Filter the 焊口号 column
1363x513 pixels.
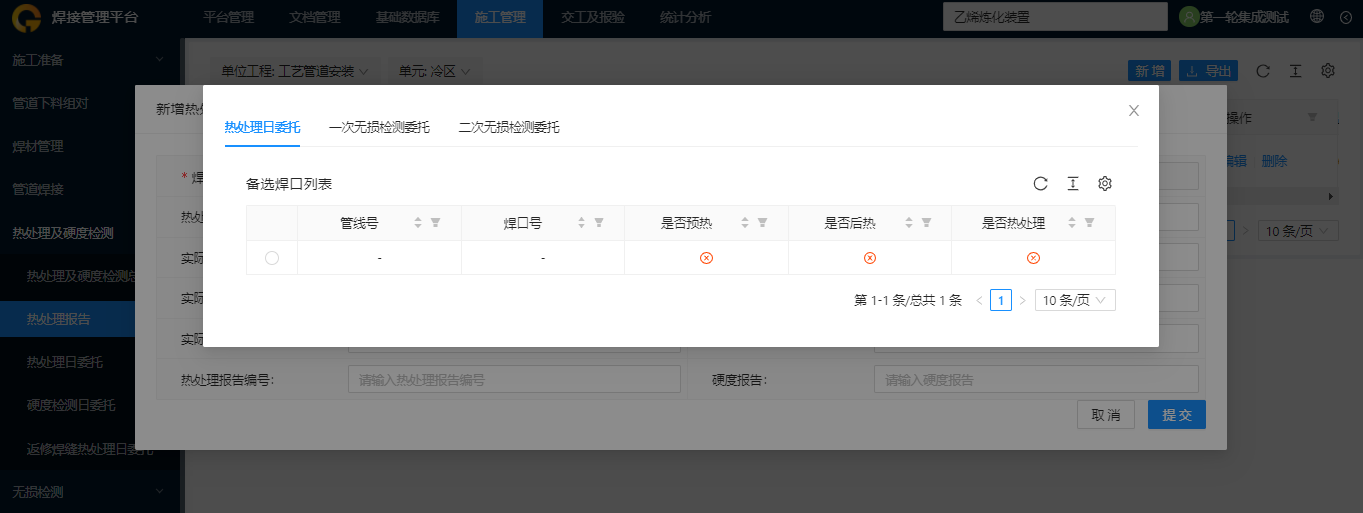(x=598, y=223)
